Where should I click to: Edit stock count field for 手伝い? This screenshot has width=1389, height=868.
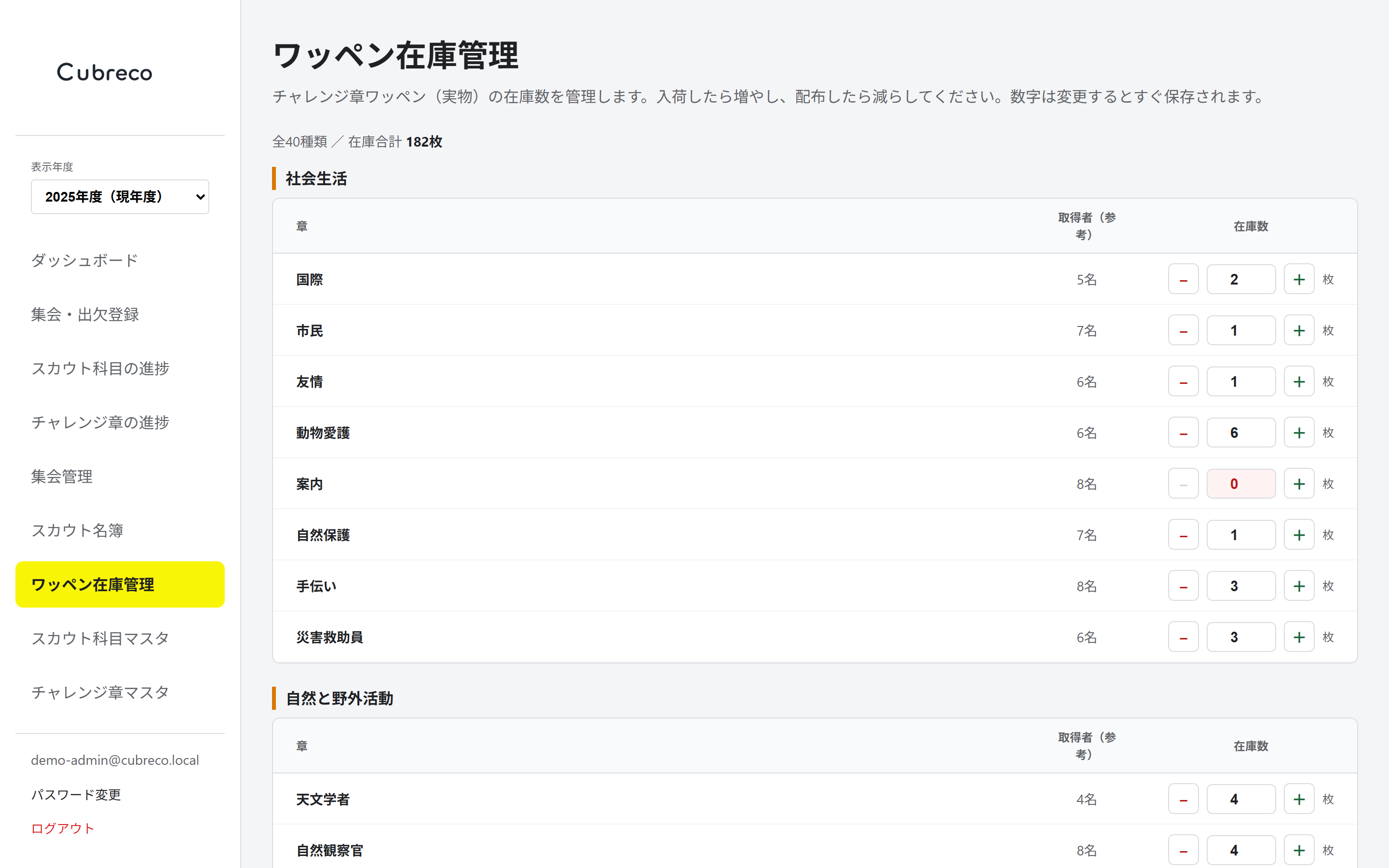pos(1241,585)
